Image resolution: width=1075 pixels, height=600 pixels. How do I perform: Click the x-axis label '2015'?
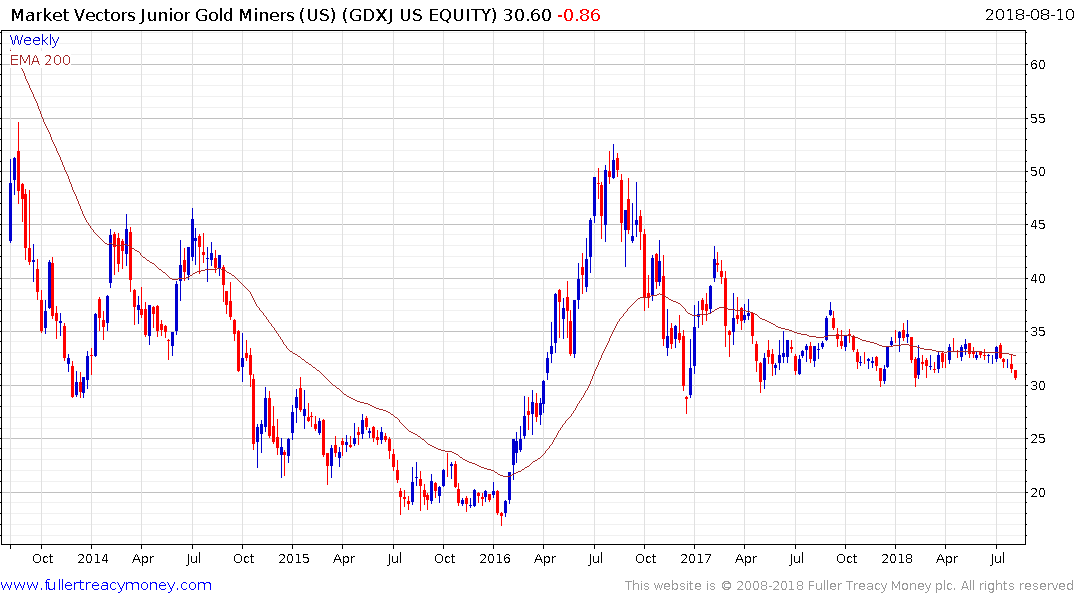[293, 558]
